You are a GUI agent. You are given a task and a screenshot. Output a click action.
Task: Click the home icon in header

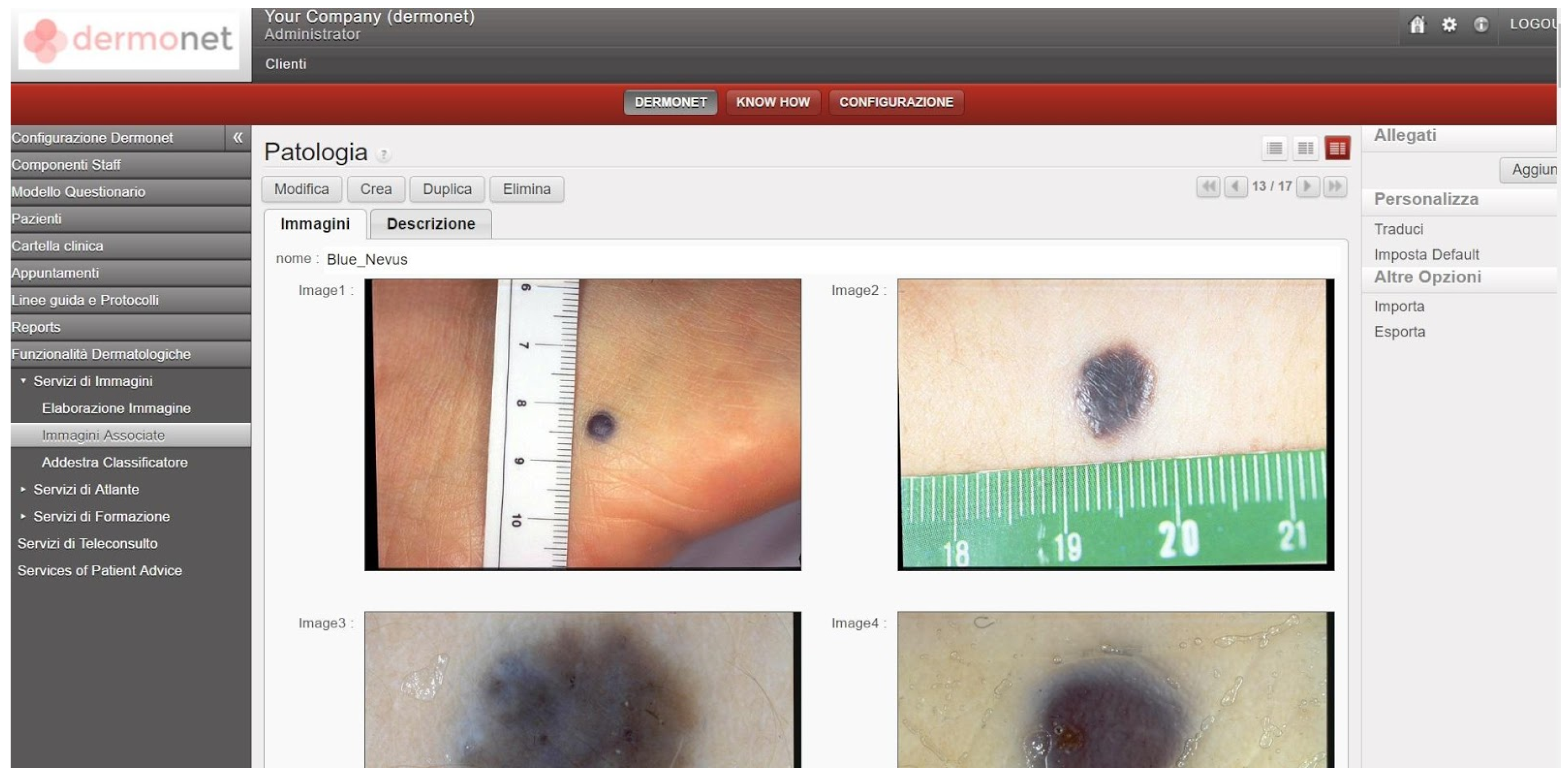(1417, 25)
